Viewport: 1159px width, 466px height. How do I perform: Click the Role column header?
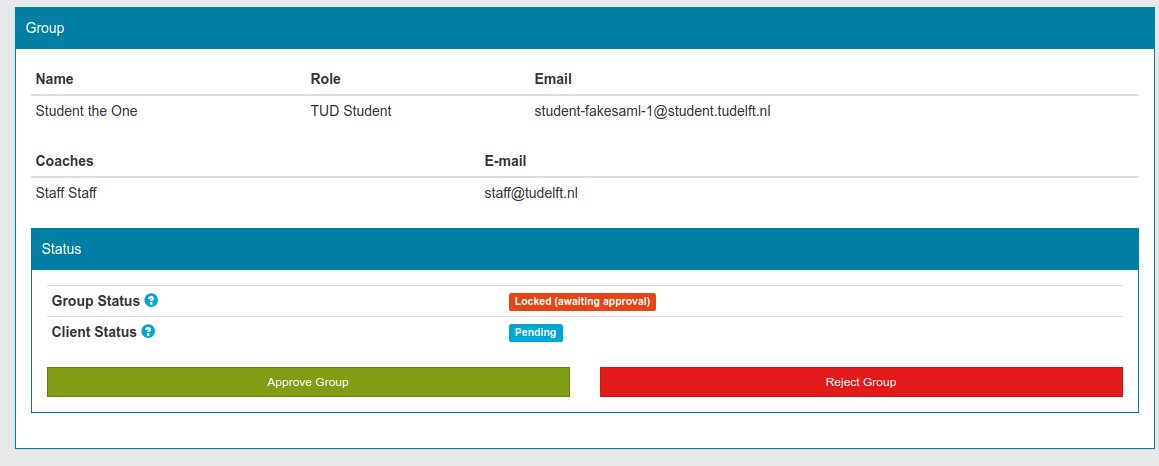pos(326,79)
